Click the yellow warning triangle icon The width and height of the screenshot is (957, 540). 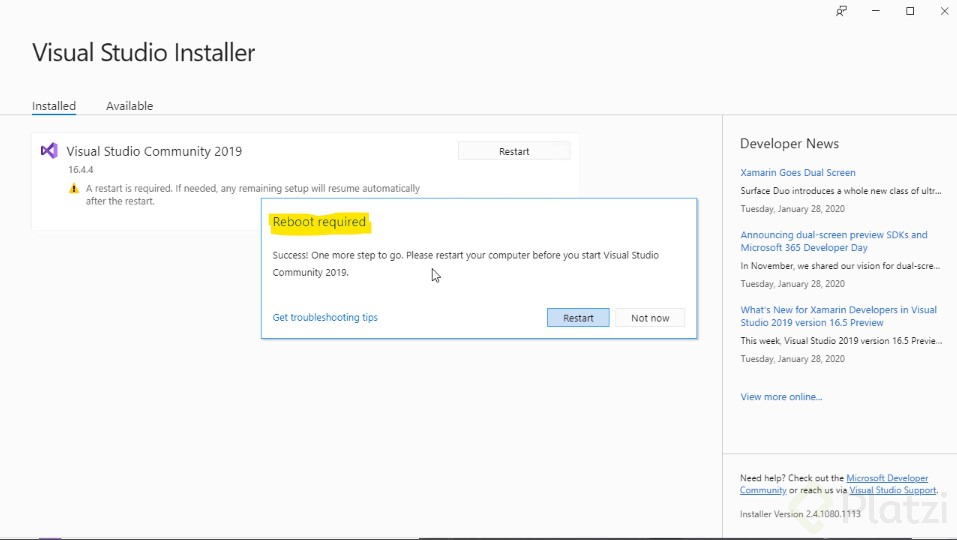click(x=74, y=189)
